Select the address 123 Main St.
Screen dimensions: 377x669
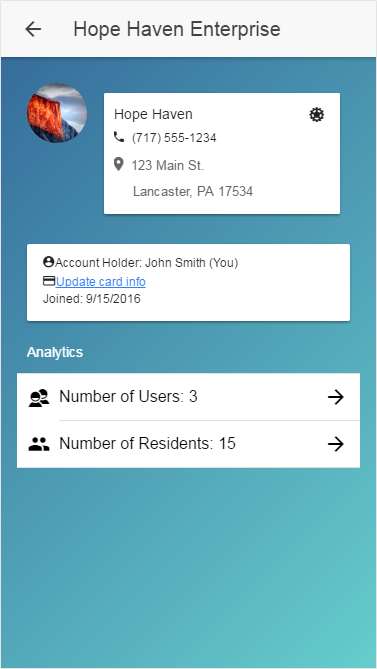coord(168,165)
